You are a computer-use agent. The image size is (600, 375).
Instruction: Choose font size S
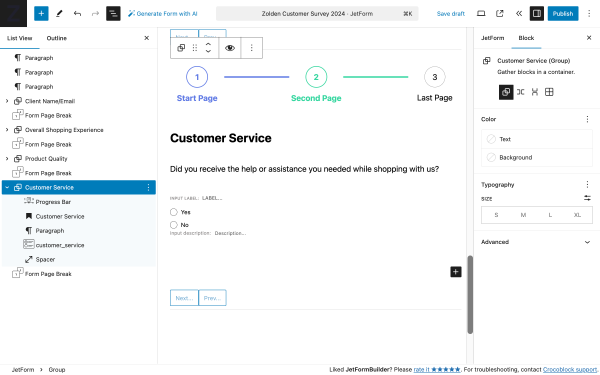coord(496,215)
